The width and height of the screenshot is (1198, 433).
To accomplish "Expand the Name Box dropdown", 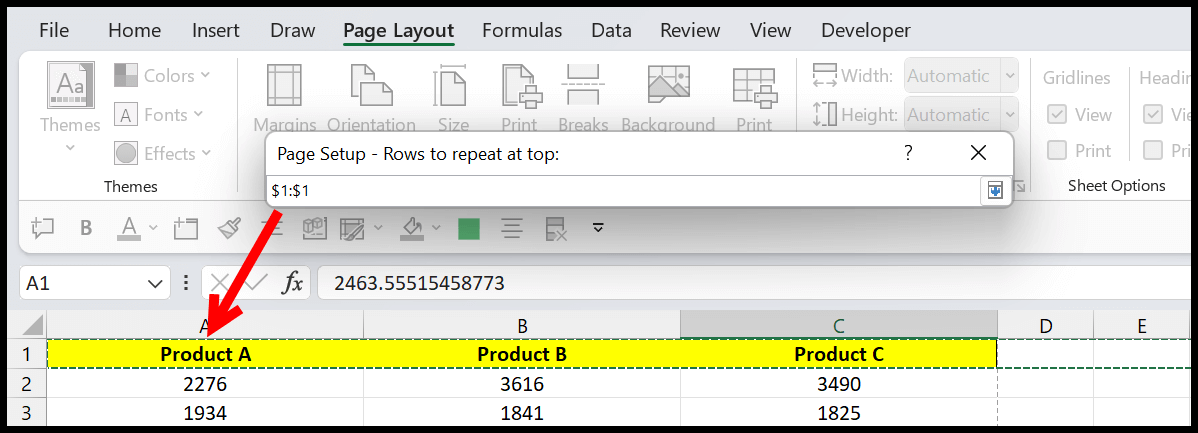I will (154, 283).
